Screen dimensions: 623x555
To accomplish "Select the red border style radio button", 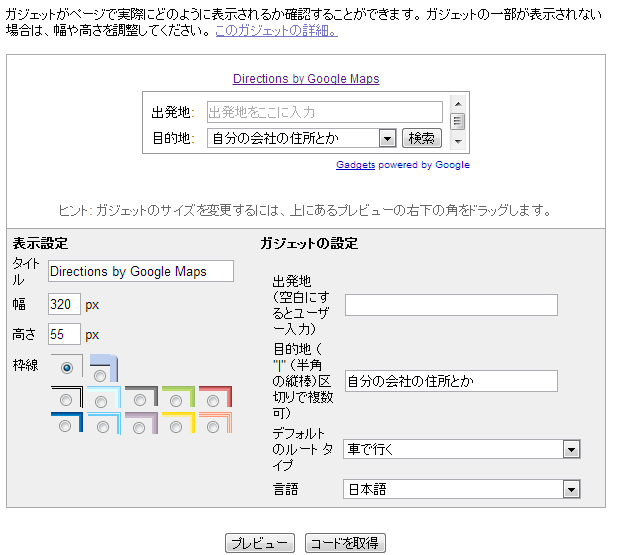I will (214, 400).
